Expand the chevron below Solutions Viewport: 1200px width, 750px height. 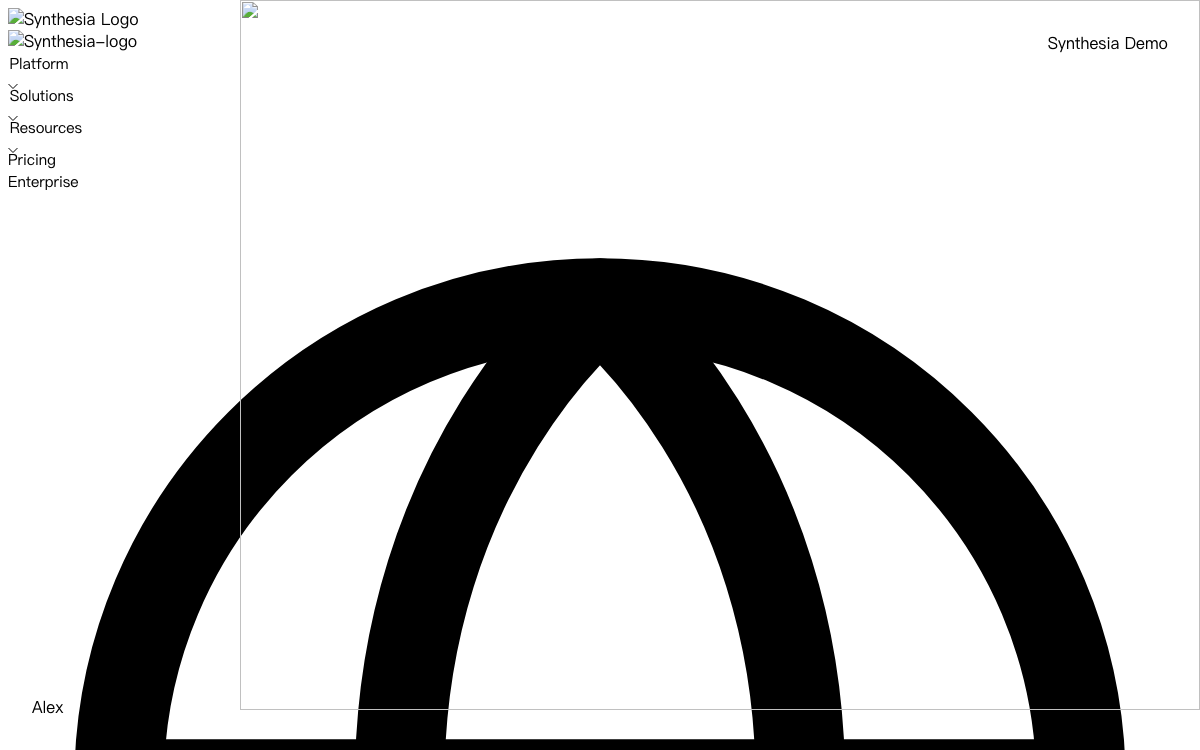click(13, 118)
